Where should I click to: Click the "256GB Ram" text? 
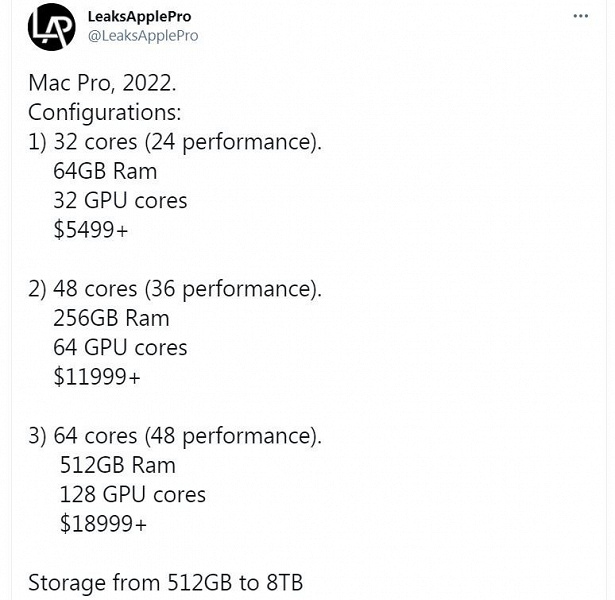click(x=111, y=318)
